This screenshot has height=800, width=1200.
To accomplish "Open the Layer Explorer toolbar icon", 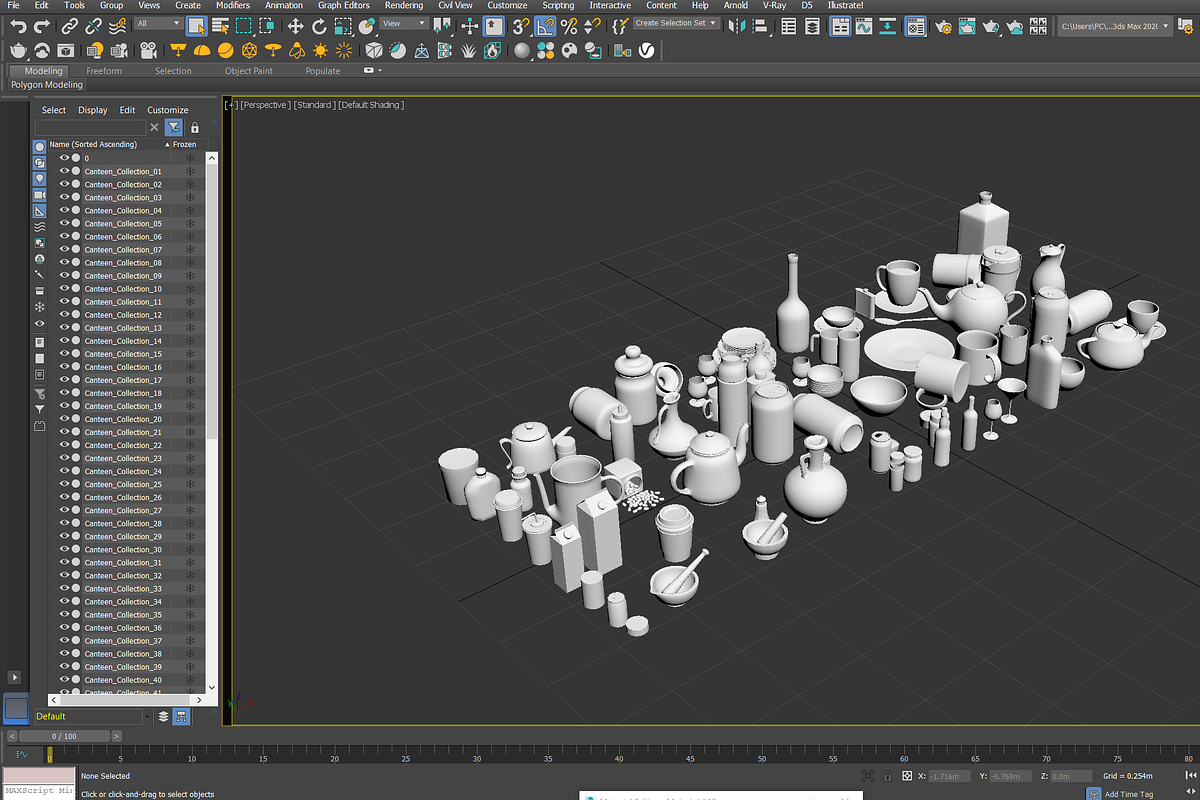I will click(x=813, y=27).
